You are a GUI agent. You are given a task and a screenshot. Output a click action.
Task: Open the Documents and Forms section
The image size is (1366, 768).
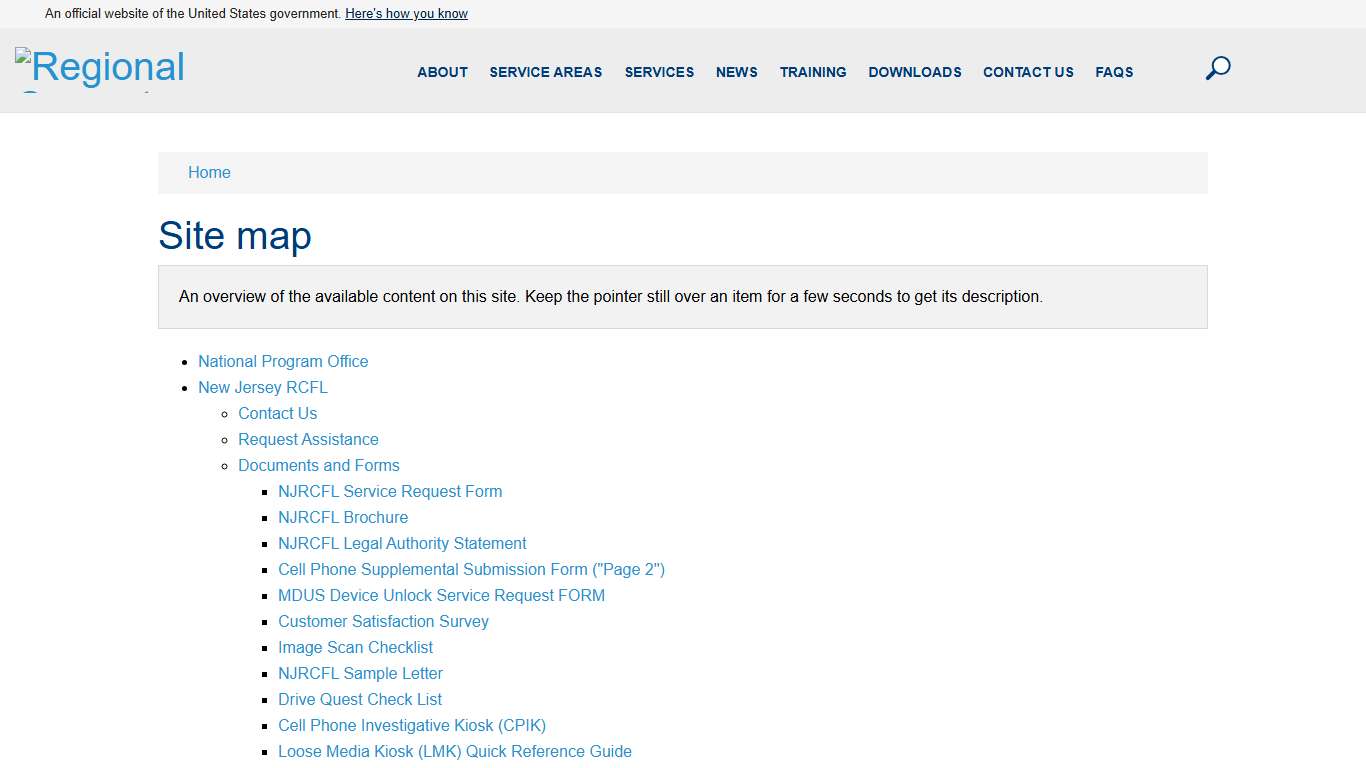[x=318, y=465]
